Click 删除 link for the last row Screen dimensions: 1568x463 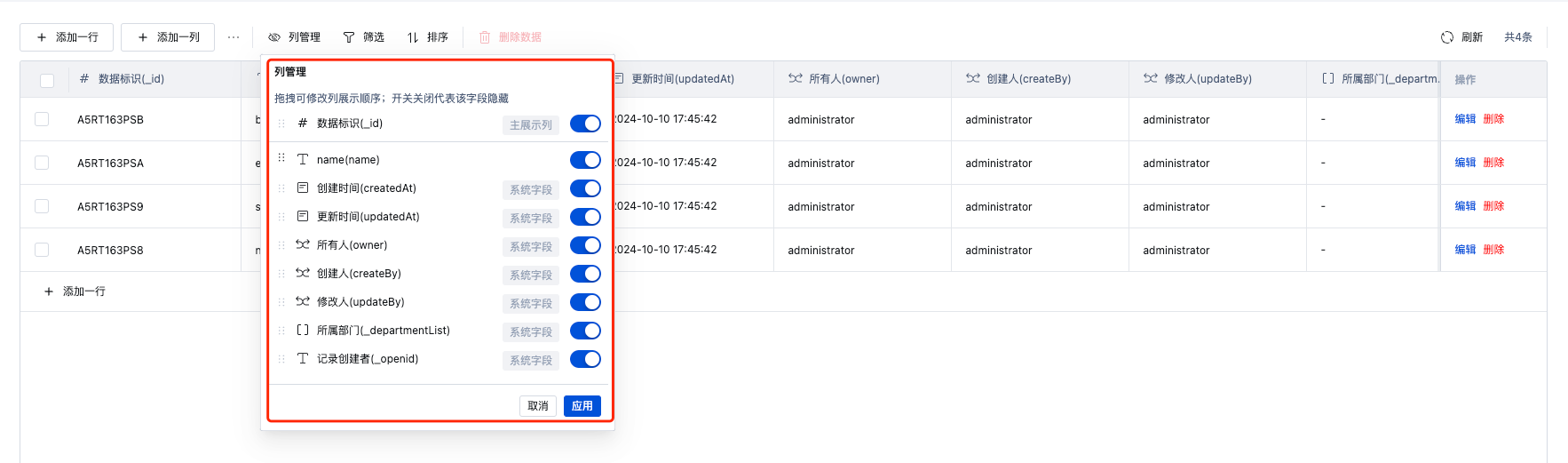point(1493,250)
